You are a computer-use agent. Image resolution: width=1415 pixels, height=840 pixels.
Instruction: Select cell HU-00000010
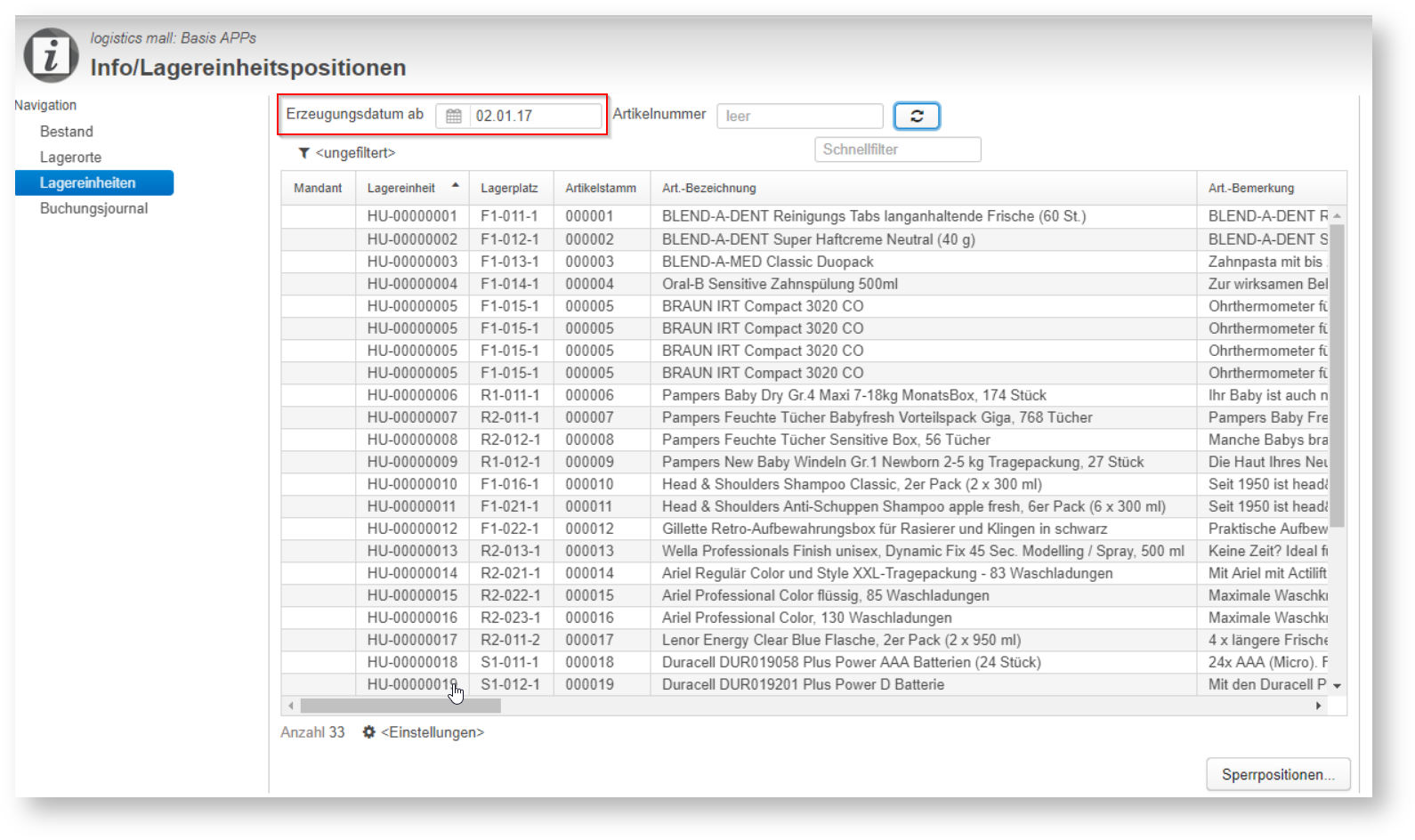(412, 484)
